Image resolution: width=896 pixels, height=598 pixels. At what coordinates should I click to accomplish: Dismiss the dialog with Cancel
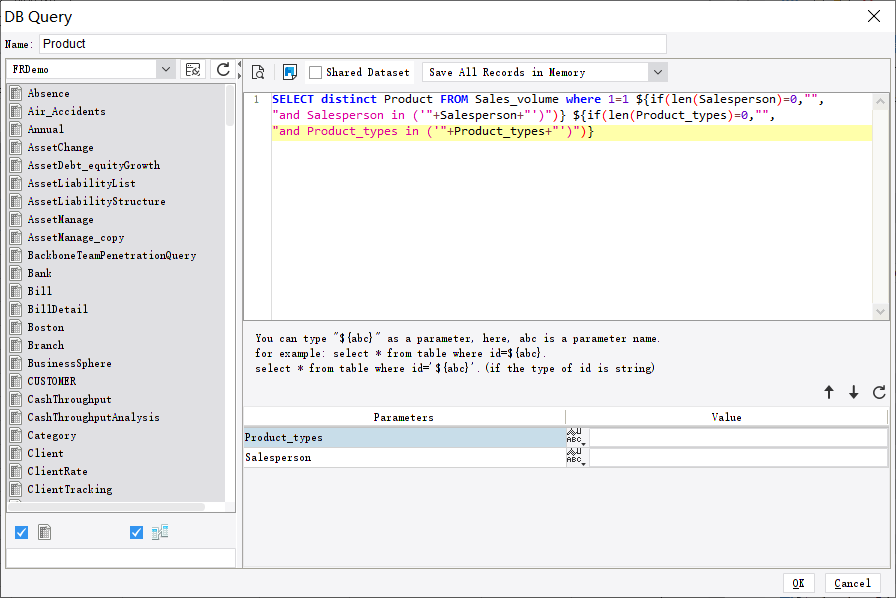[x=851, y=583]
